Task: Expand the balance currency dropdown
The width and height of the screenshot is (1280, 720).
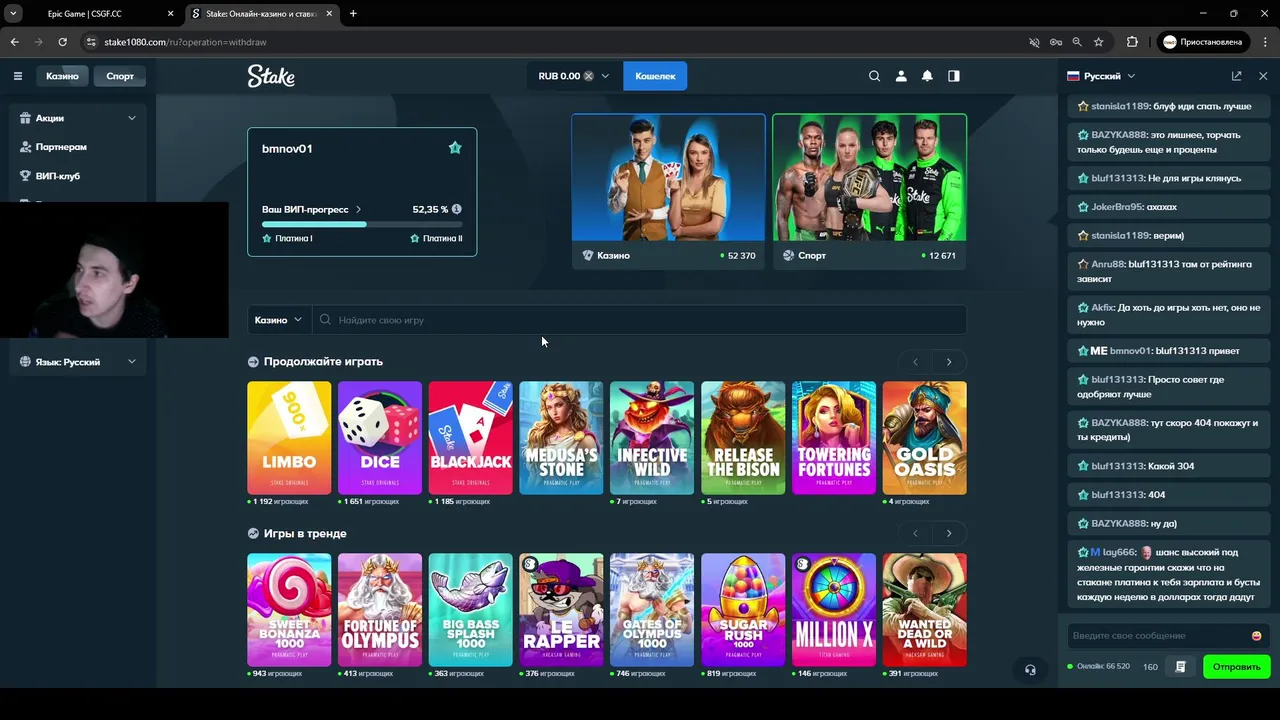Action: tap(605, 76)
